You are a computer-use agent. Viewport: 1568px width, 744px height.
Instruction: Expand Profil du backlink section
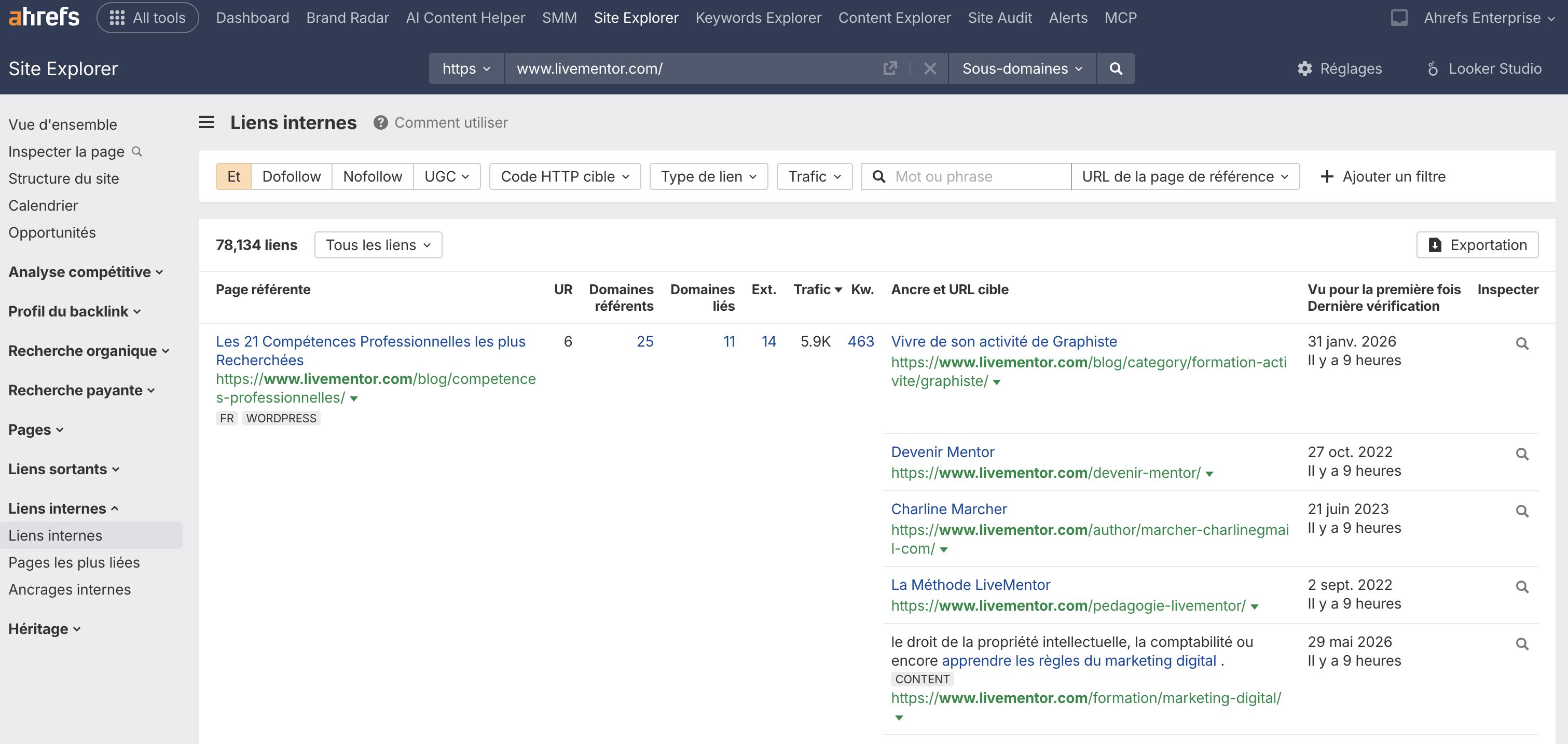point(74,311)
